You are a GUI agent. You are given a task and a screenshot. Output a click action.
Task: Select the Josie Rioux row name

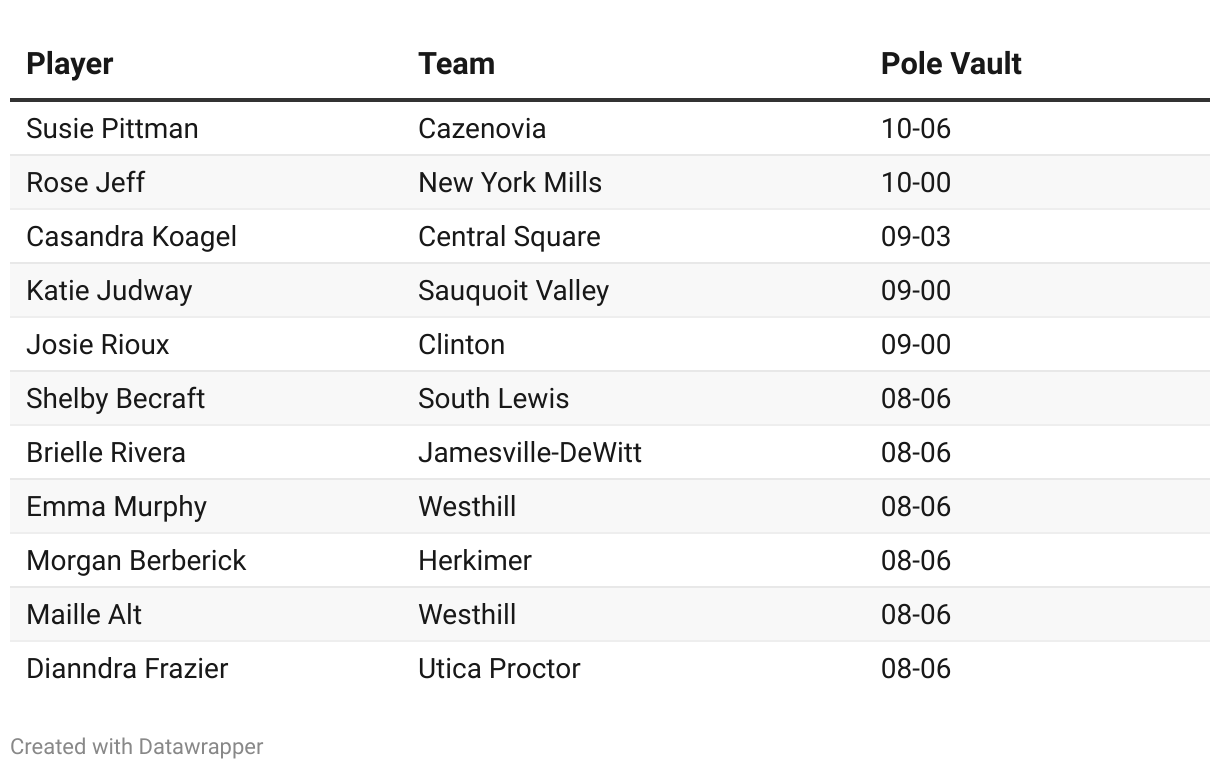coord(98,345)
